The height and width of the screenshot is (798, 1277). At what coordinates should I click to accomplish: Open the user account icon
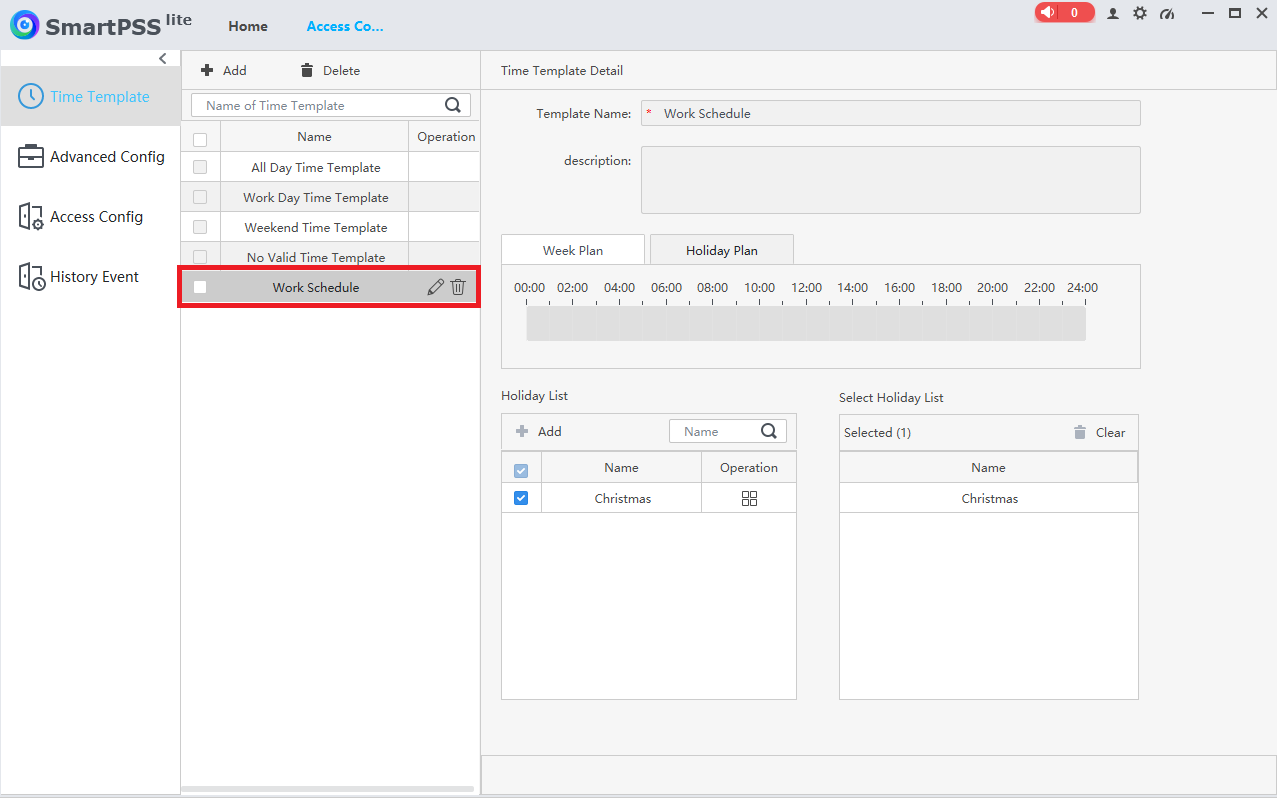(1112, 13)
